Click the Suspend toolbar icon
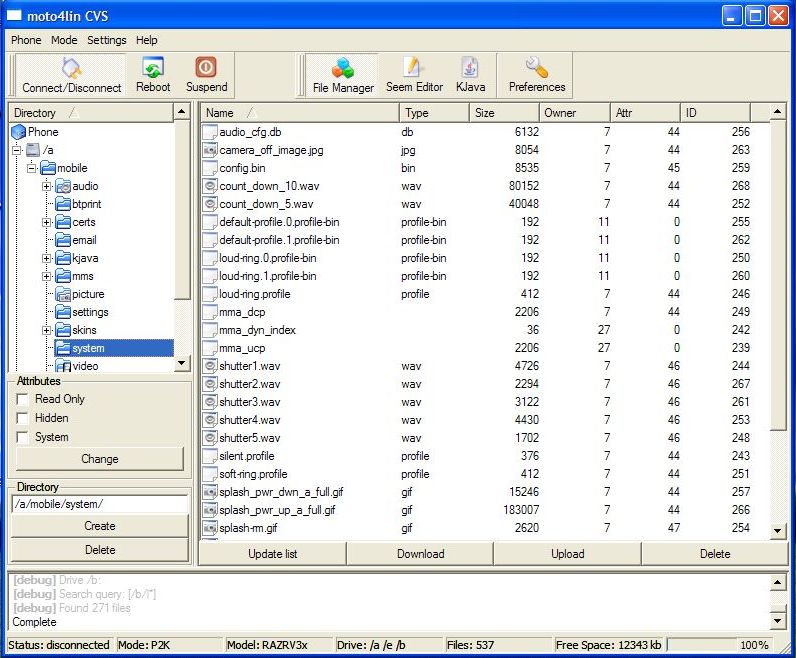796x658 pixels. coord(206,67)
